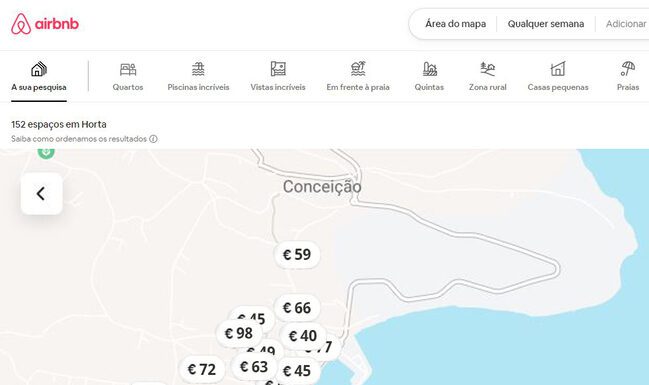This screenshot has height=385, width=649.
Task: Click 'Saiba como ordenamos os resultados' link
Action: coord(79,139)
